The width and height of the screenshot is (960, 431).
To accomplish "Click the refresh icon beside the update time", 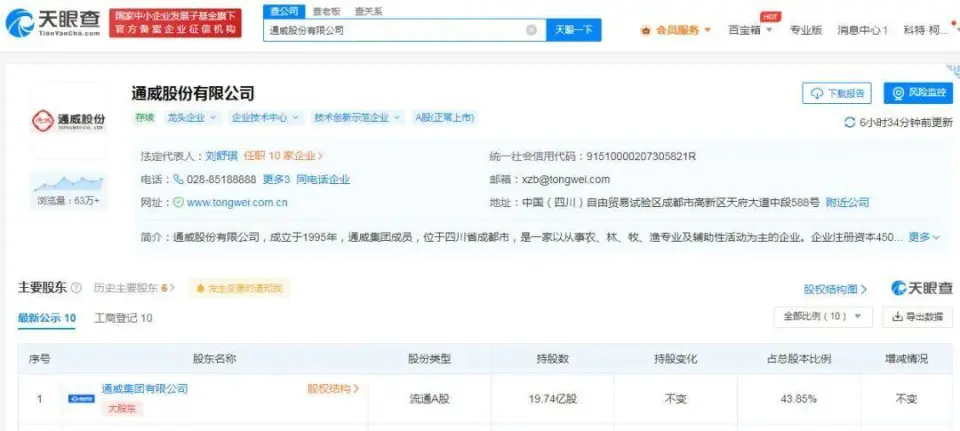I will [x=849, y=122].
